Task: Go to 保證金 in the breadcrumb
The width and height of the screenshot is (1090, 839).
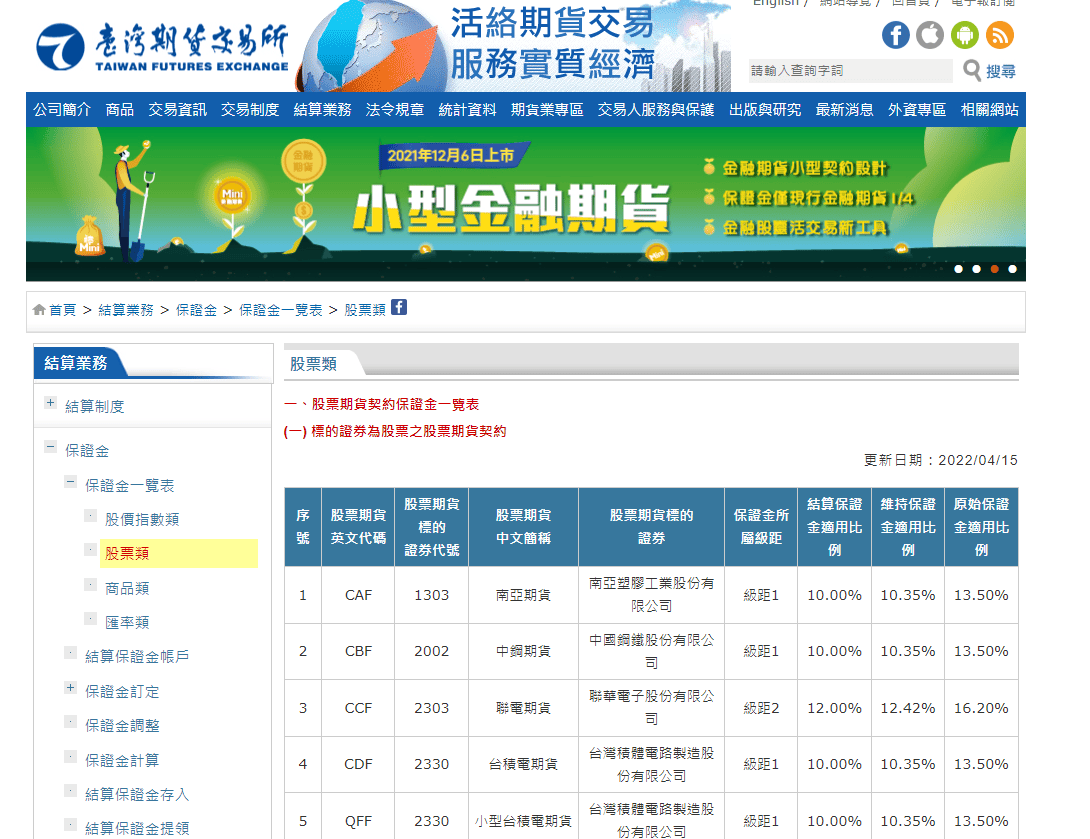Action: (x=196, y=310)
